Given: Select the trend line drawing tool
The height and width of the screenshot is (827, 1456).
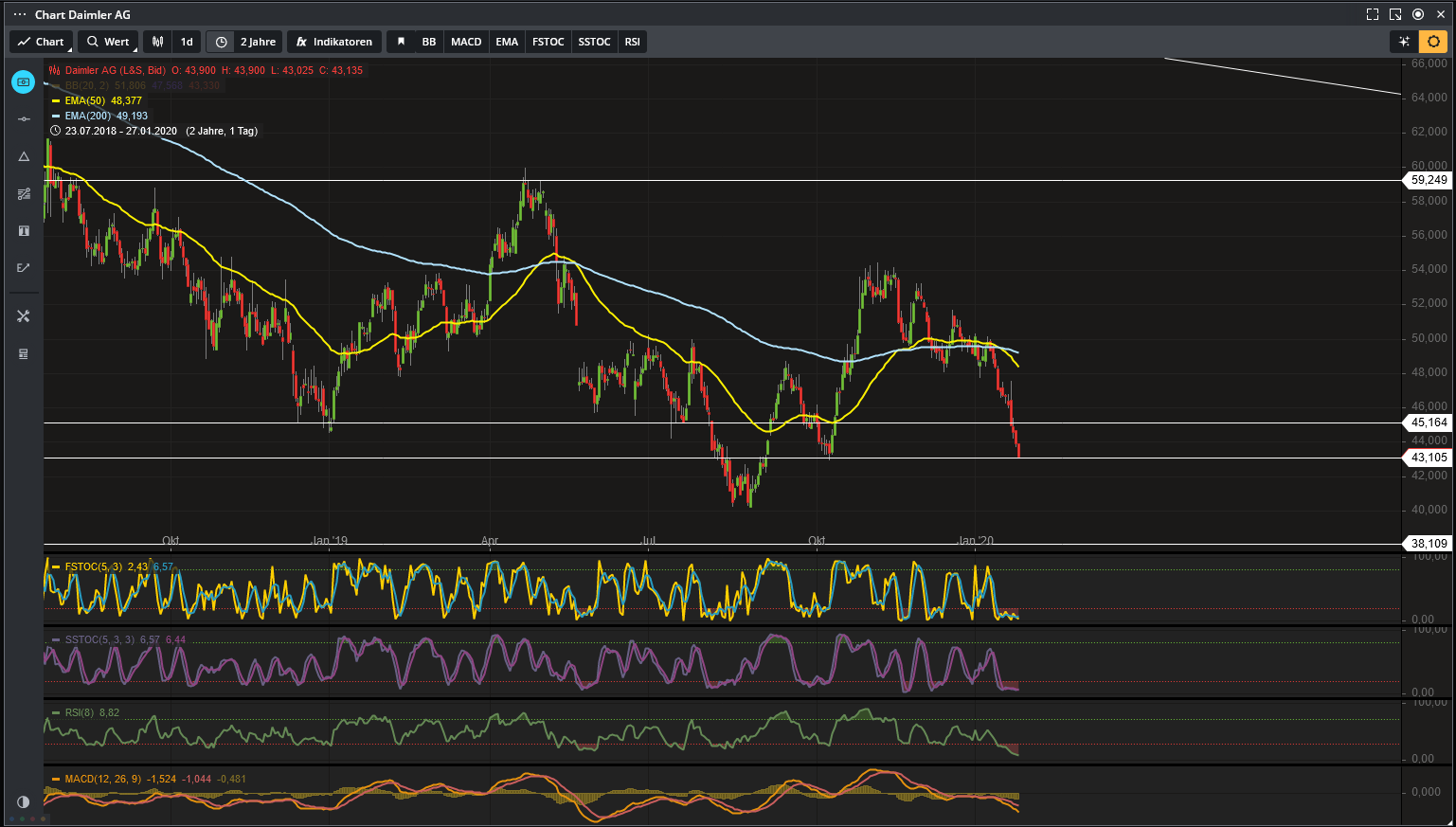Looking at the screenshot, I should tap(24, 119).
